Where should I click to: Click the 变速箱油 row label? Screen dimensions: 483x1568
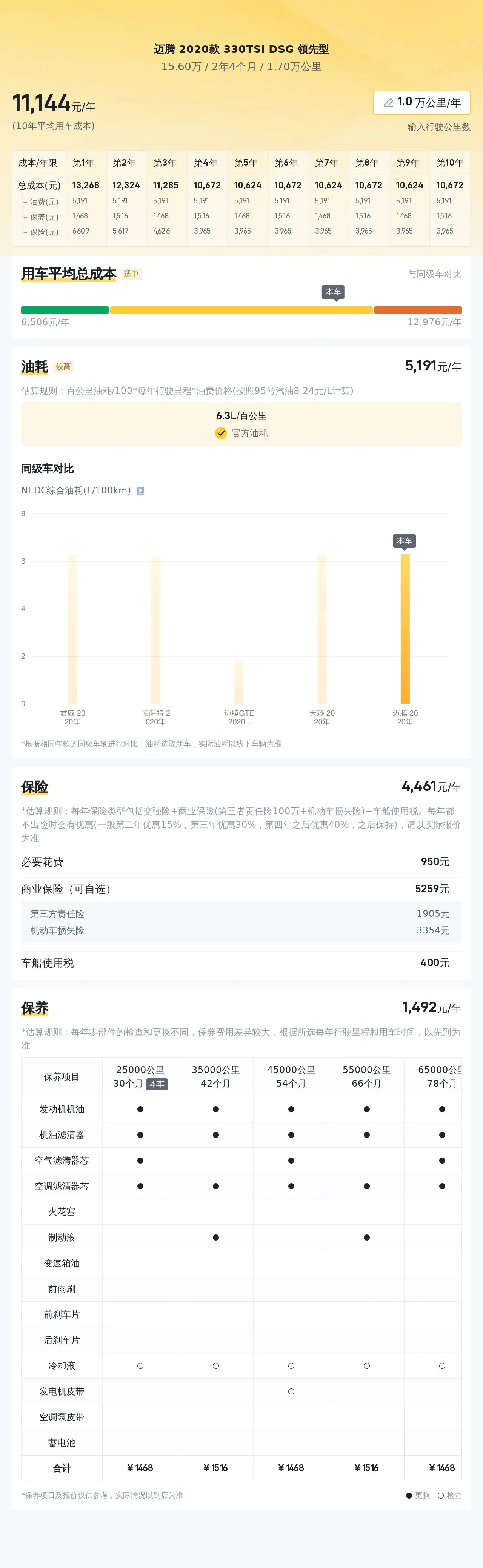(62, 1263)
